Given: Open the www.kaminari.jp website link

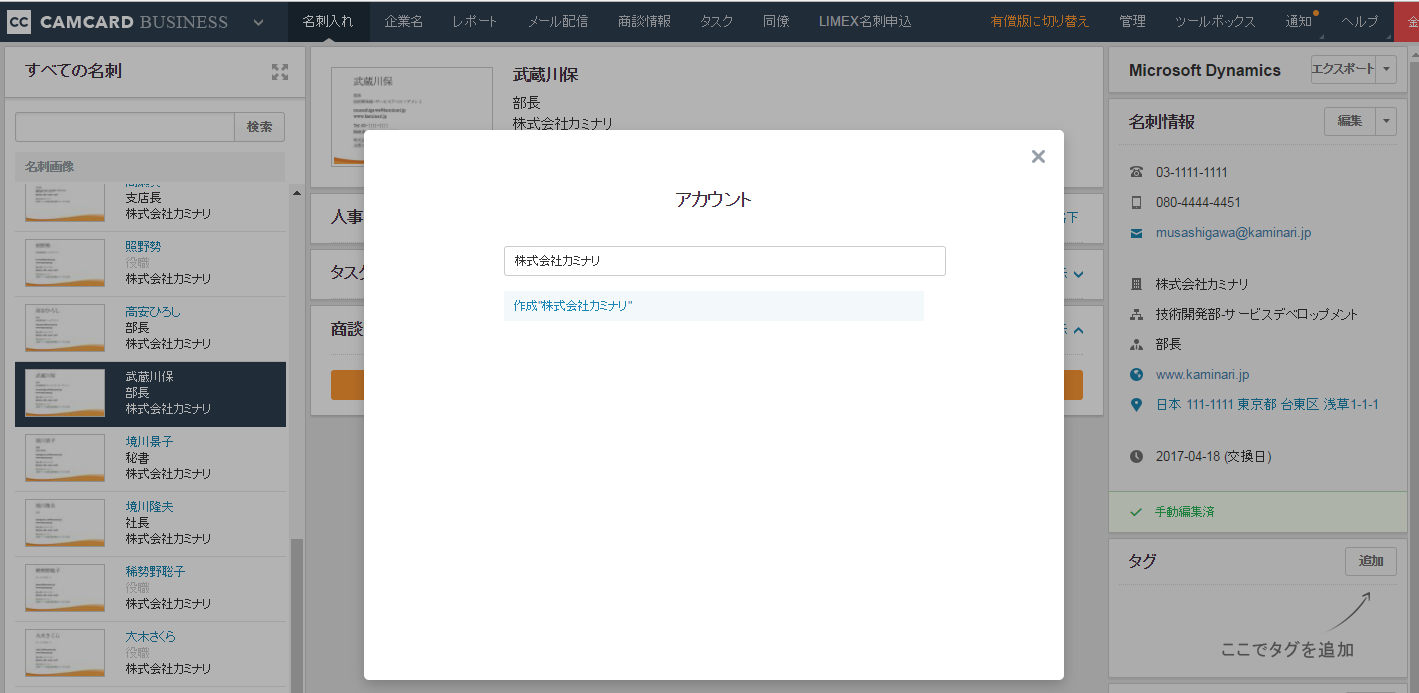Looking at the screenshot, I should pyautogui.click(x=1203, y=375).
